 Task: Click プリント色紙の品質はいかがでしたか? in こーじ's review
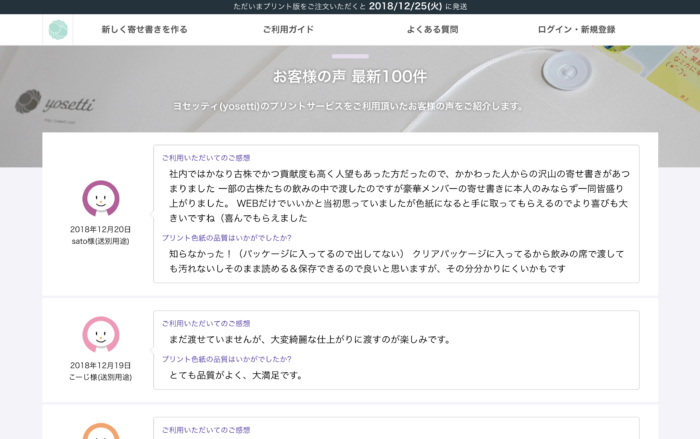(x=226, y=359)
